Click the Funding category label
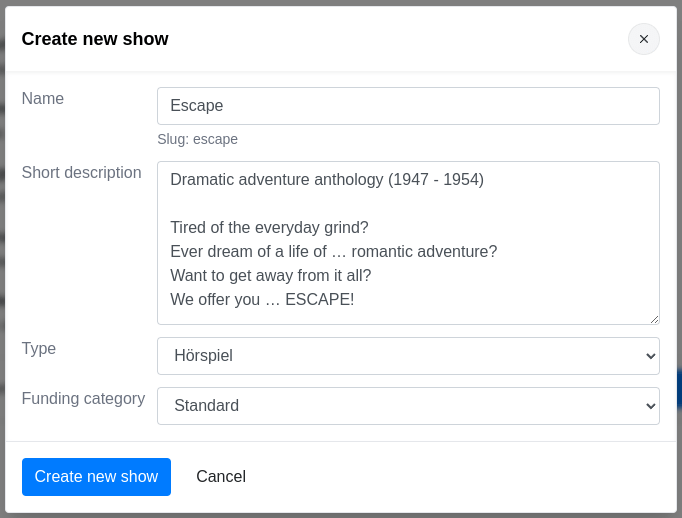 pos(83,399)
